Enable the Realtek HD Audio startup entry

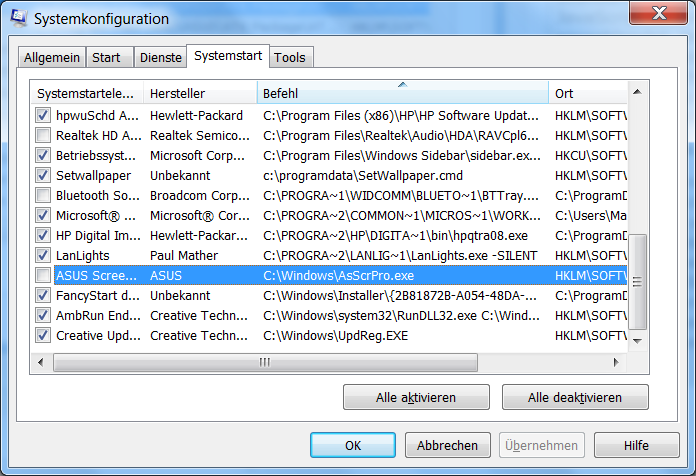[43, 136]
